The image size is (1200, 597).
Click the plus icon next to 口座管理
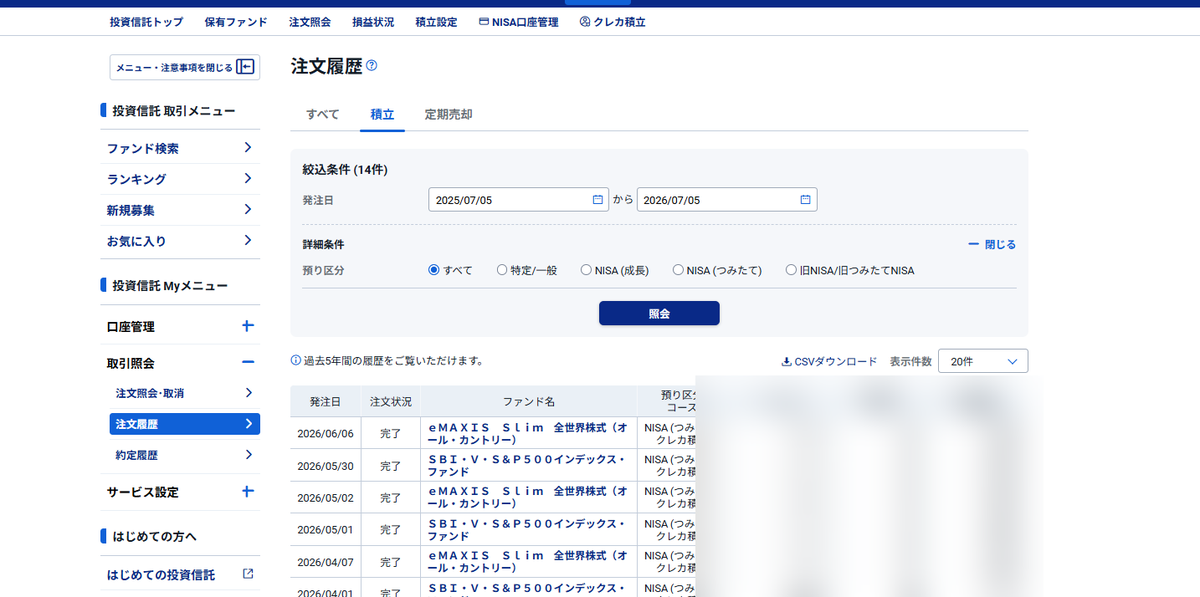click(248, 326)
